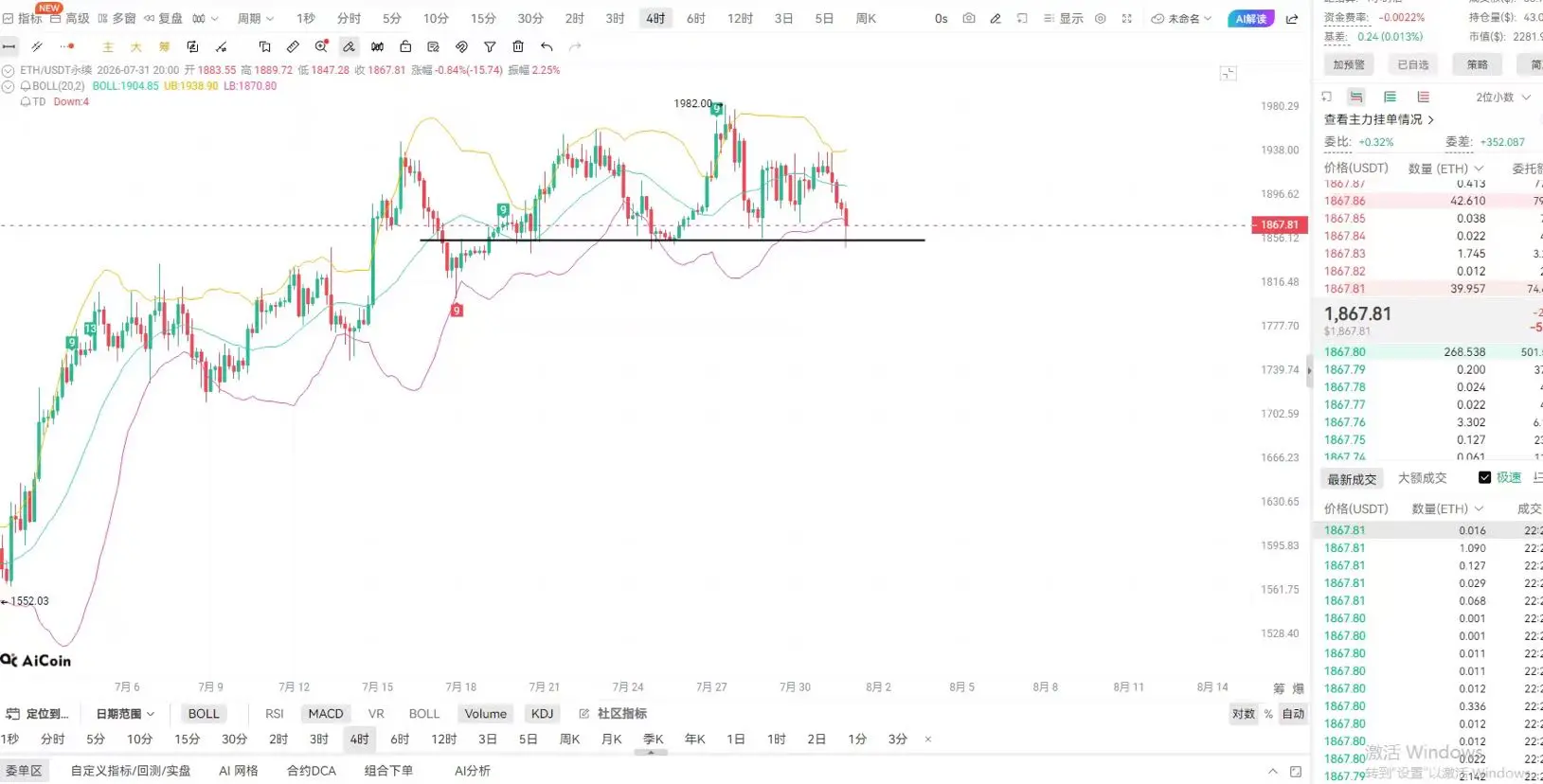1543x784 pixels.
Task: Toggle BOLL indicator button on
Action: click(x=204, y=714)
